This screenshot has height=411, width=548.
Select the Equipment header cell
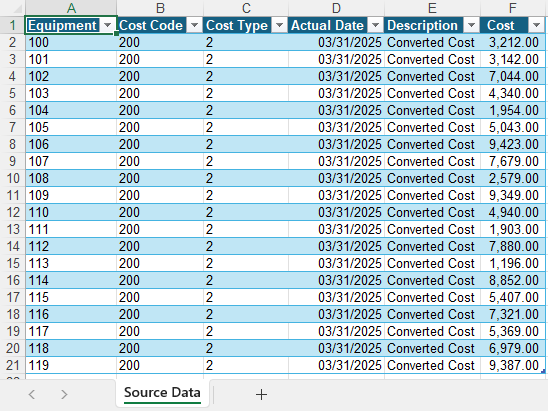tap(63, 25)
